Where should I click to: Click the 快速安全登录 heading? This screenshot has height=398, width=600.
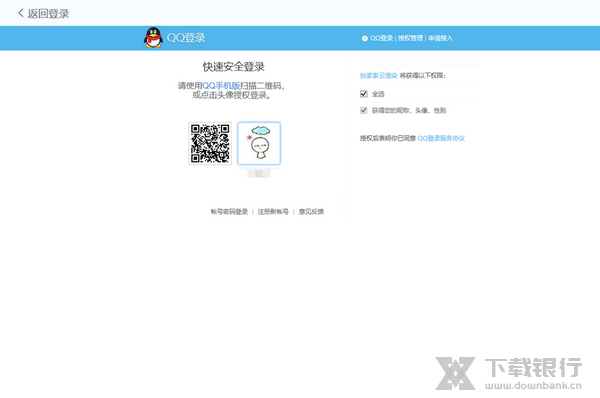(233, 67)
